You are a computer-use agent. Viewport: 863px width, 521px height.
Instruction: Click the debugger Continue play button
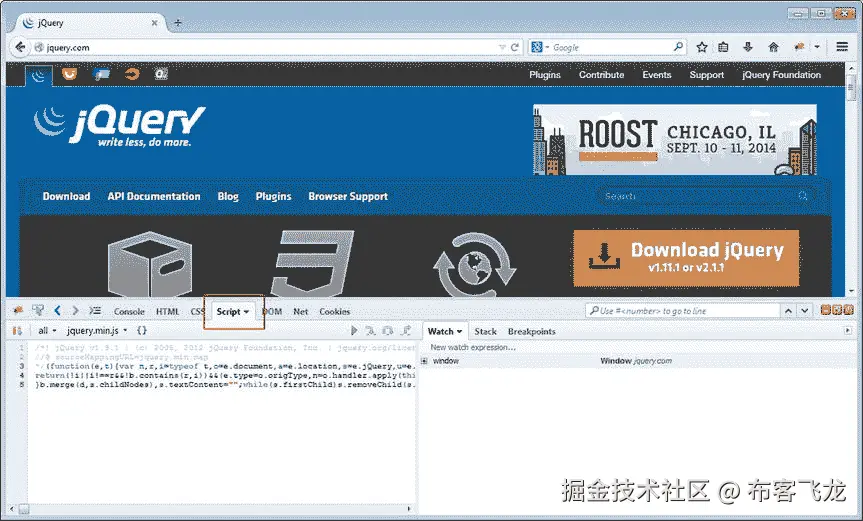click(354, 331)
